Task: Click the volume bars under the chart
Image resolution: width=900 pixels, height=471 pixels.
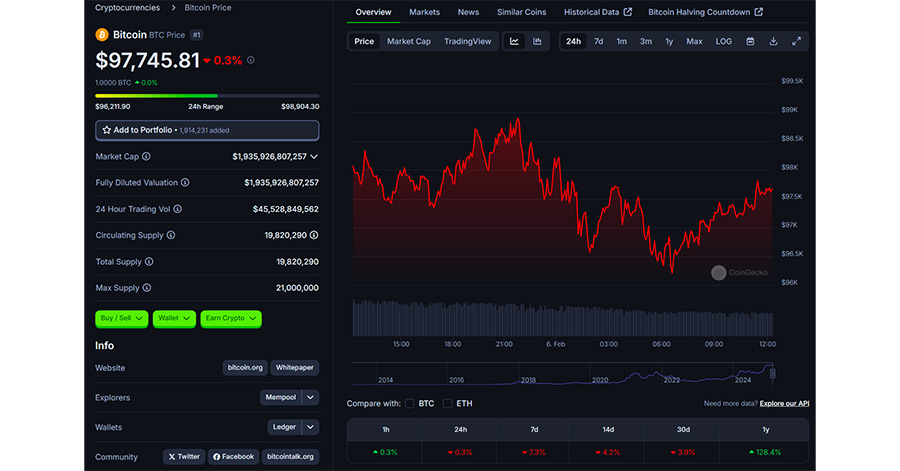Action: (562, 318)
